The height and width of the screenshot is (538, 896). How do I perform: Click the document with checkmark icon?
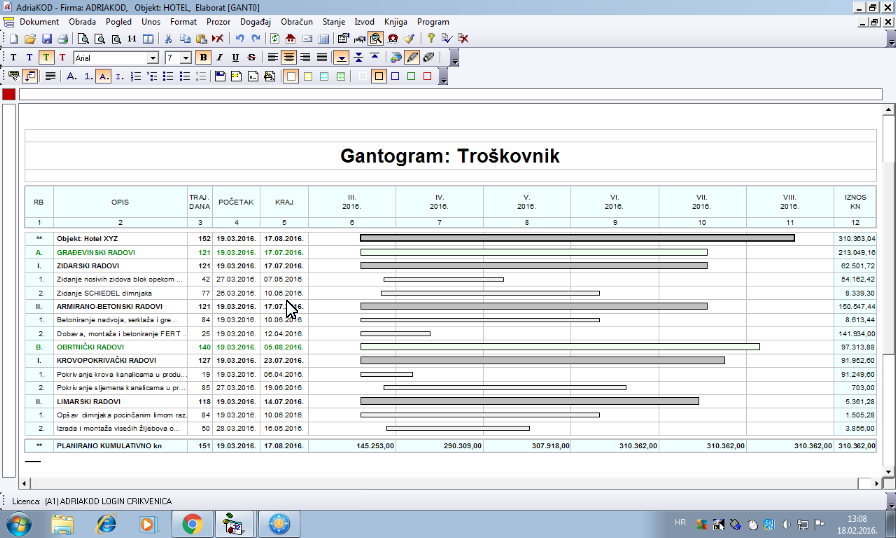[x=447, y=39]
